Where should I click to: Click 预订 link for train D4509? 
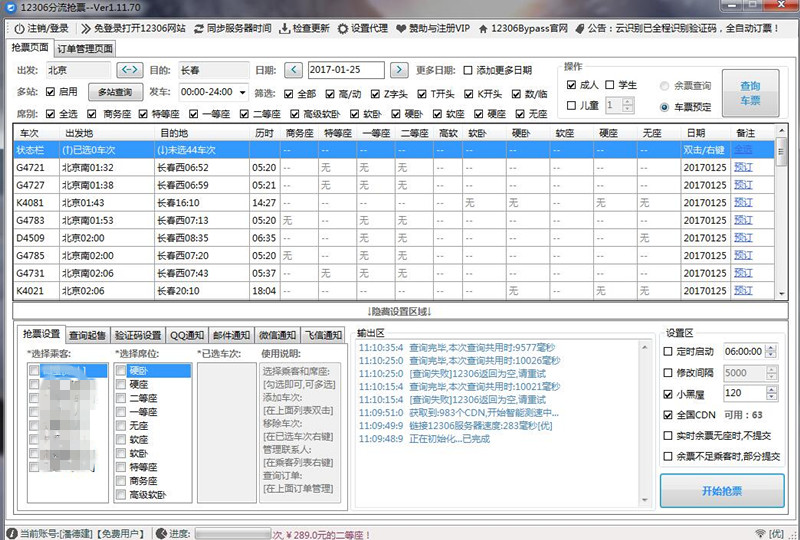743,238
